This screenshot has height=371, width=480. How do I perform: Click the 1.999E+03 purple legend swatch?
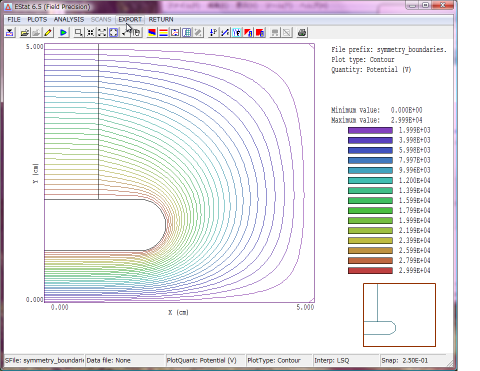coord(370,130)
